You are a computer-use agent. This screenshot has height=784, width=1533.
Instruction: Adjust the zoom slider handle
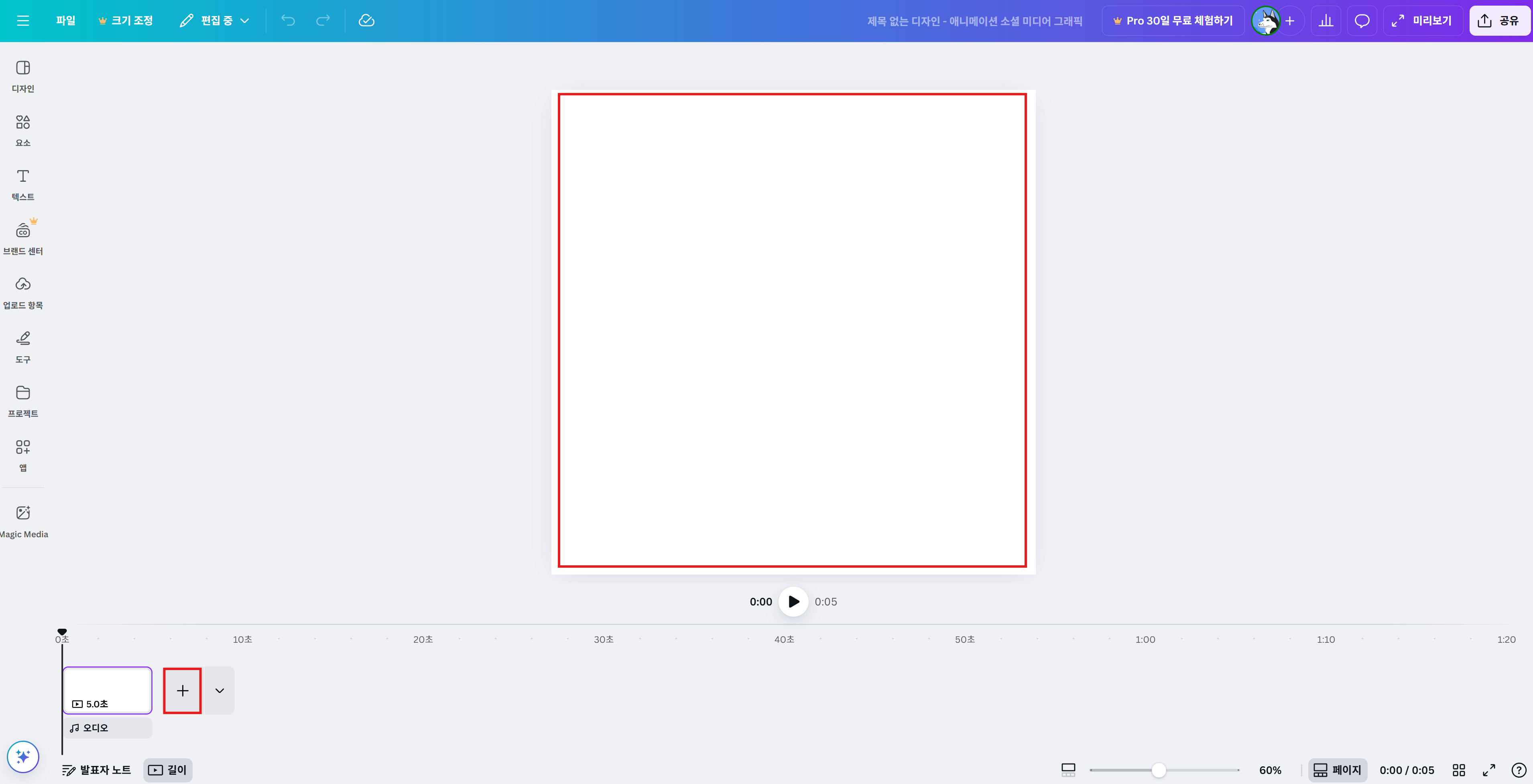pyautogui.click(x=1158, y=770)
